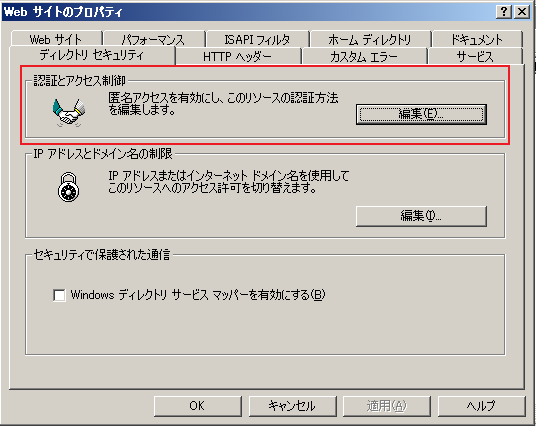Close the Web site properties dialog

tap(522, 12)
